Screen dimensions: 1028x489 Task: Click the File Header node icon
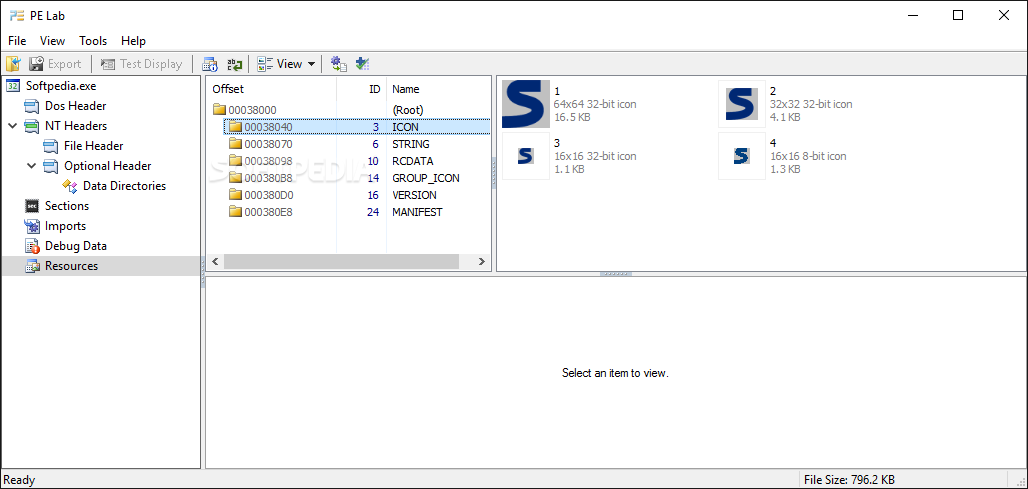[51, 146]
